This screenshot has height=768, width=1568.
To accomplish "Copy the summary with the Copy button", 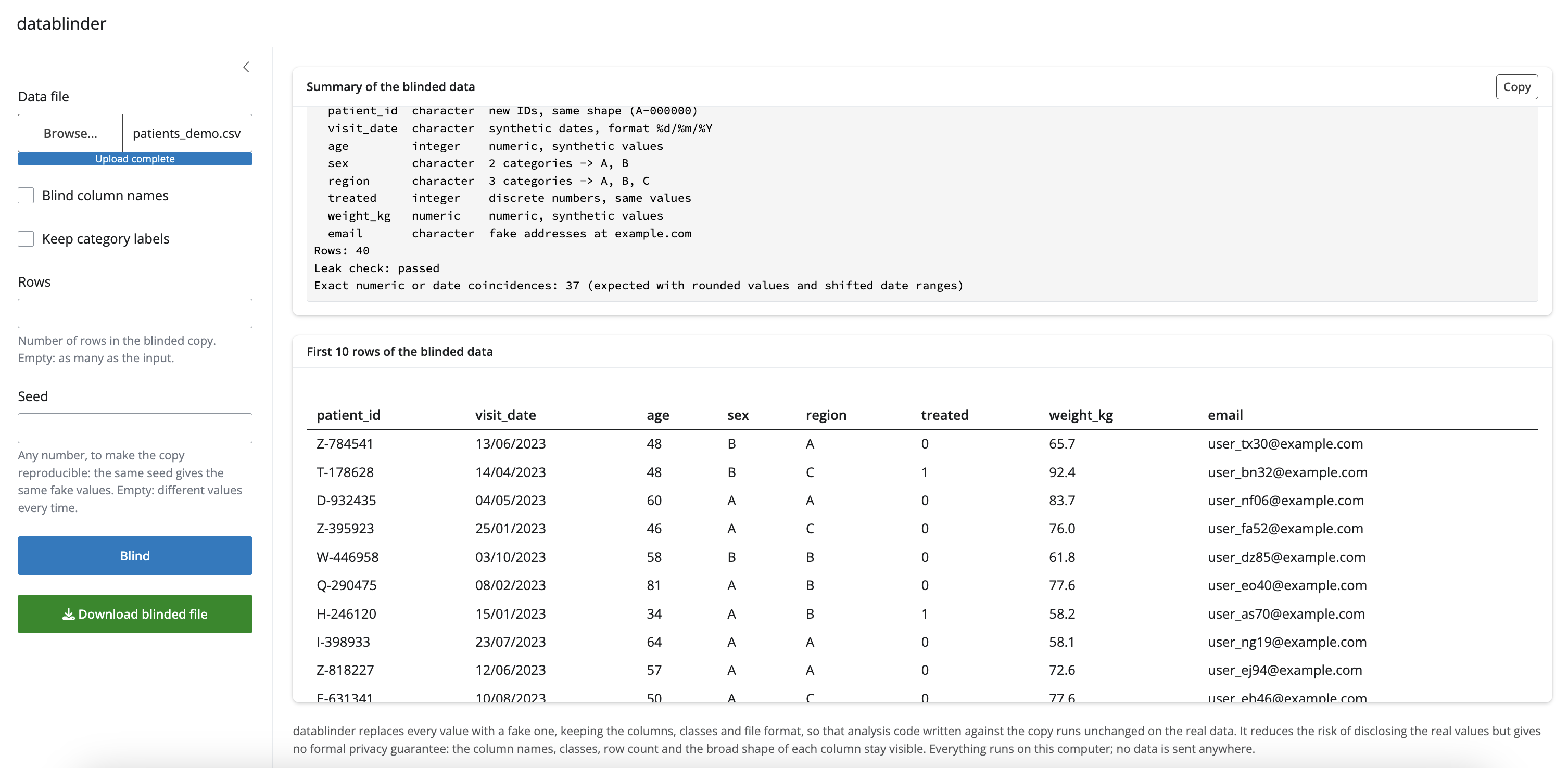I will pos(1517,87).
